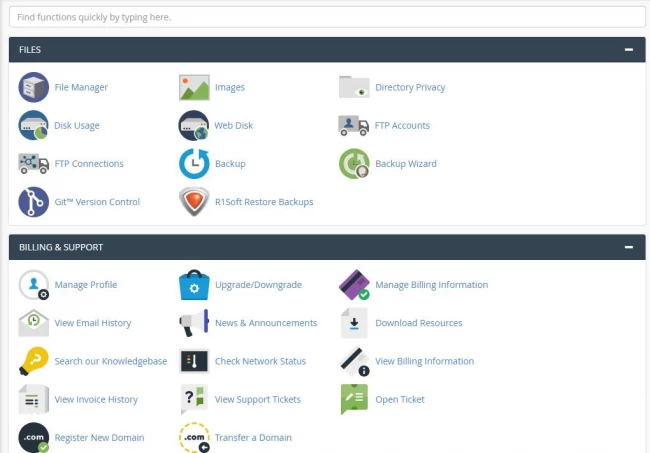Click the News & Announcements link
650x453 pixels.
click(x=266, y=323)
